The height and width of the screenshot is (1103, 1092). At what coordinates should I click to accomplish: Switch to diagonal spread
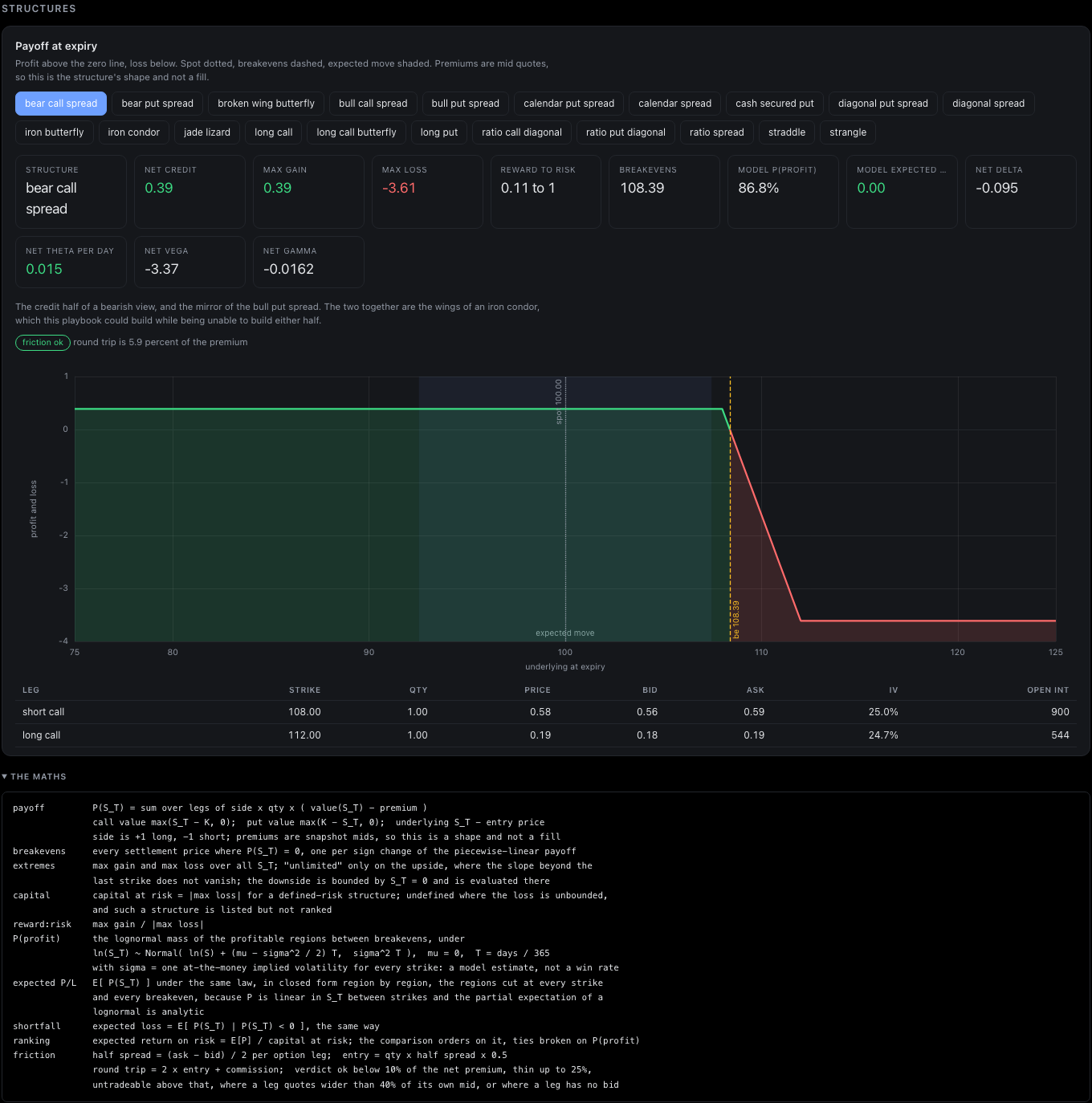pyautogui.click(x=988, y=104)
